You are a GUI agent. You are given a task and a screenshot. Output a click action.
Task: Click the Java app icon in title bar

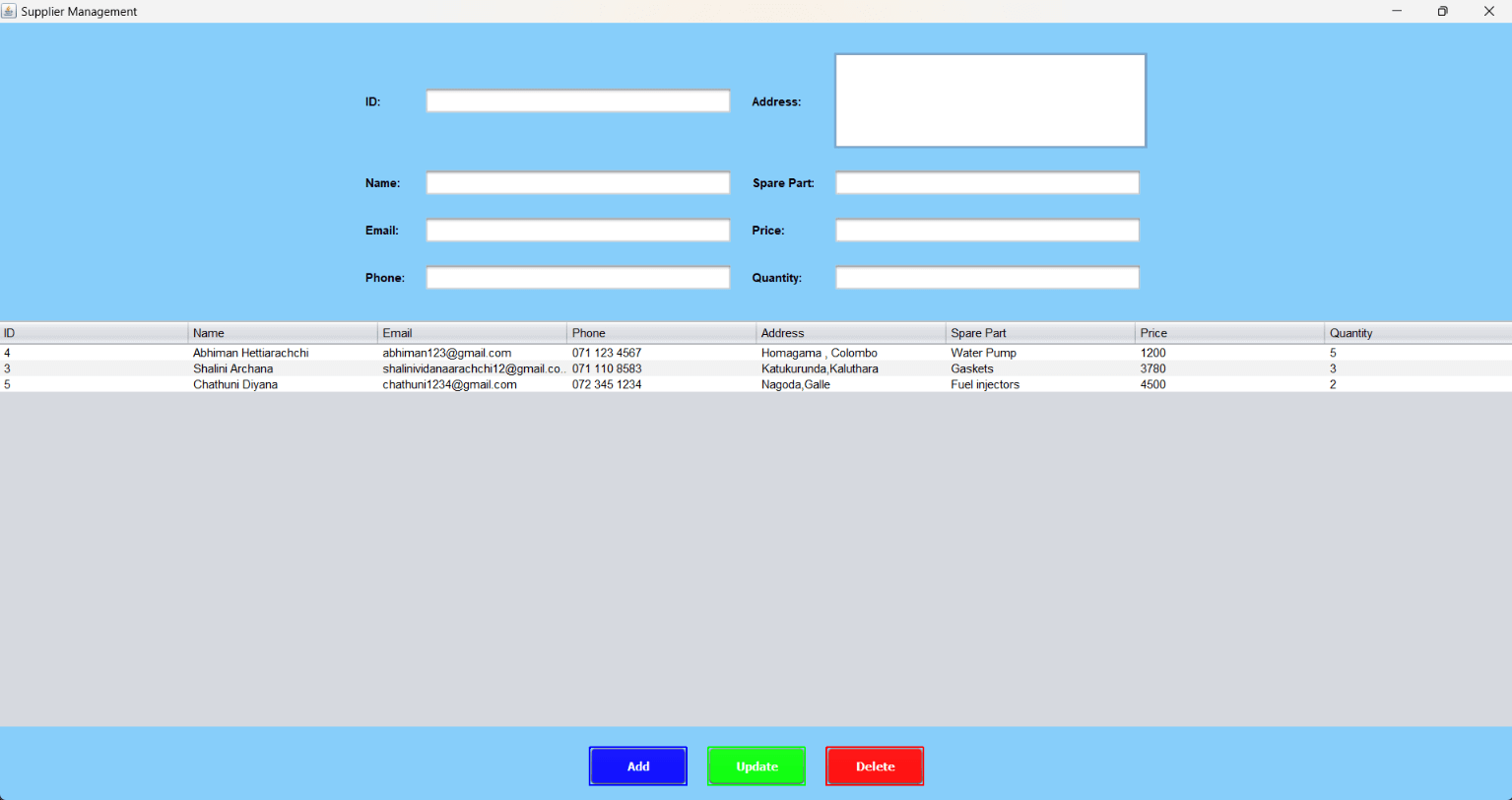click(x=11, y=11)
